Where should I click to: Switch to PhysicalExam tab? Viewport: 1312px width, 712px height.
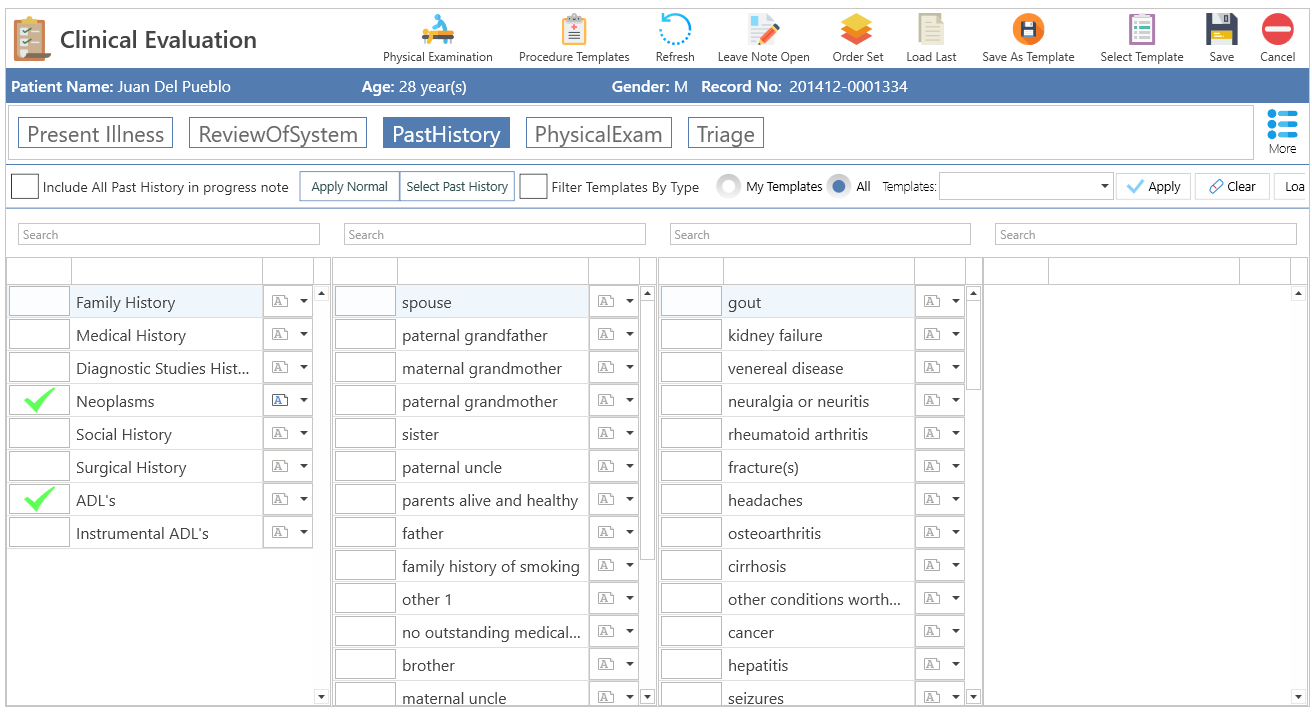tap(599, 134)
